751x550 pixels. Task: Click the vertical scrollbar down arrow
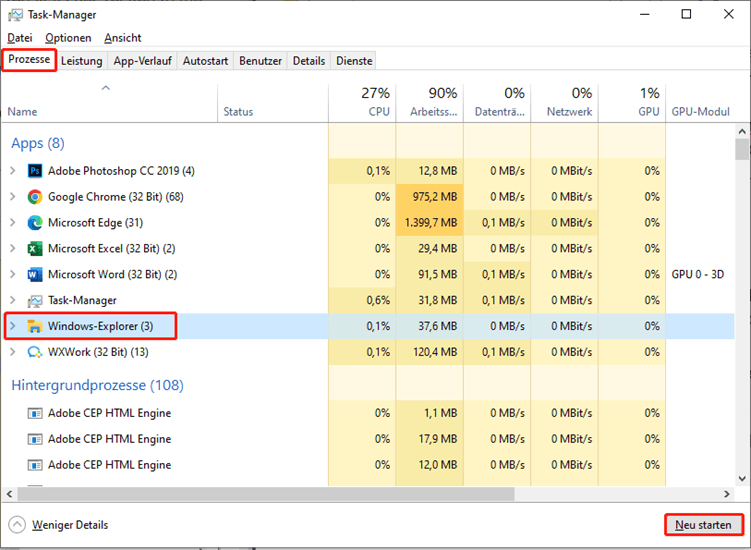742,478
